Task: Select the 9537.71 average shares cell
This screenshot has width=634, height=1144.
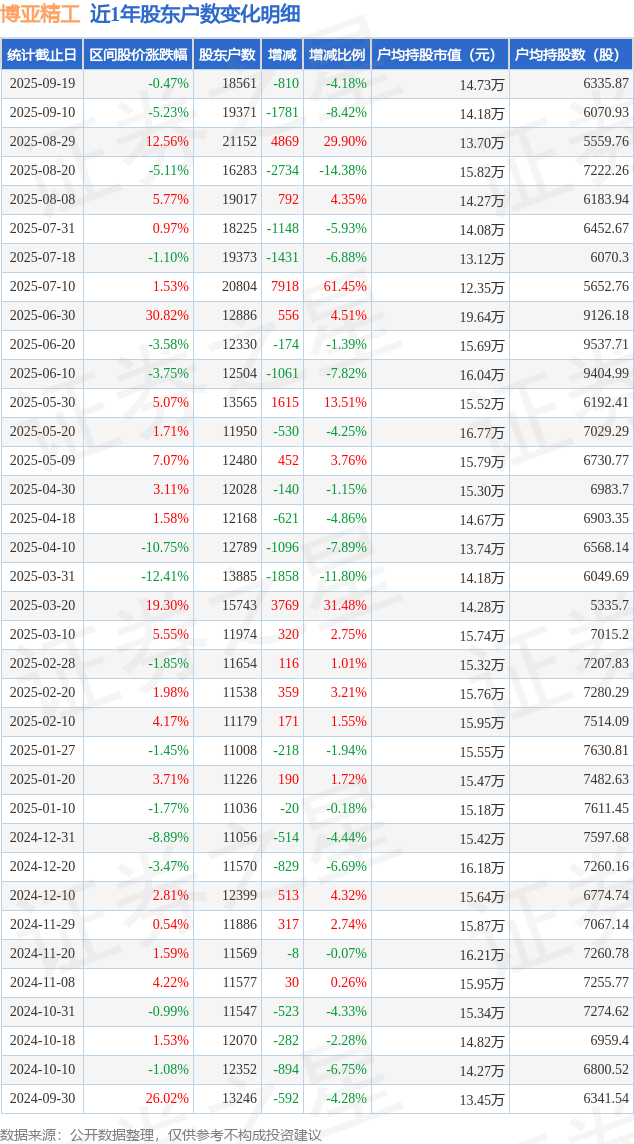Action: pos(605,345)
